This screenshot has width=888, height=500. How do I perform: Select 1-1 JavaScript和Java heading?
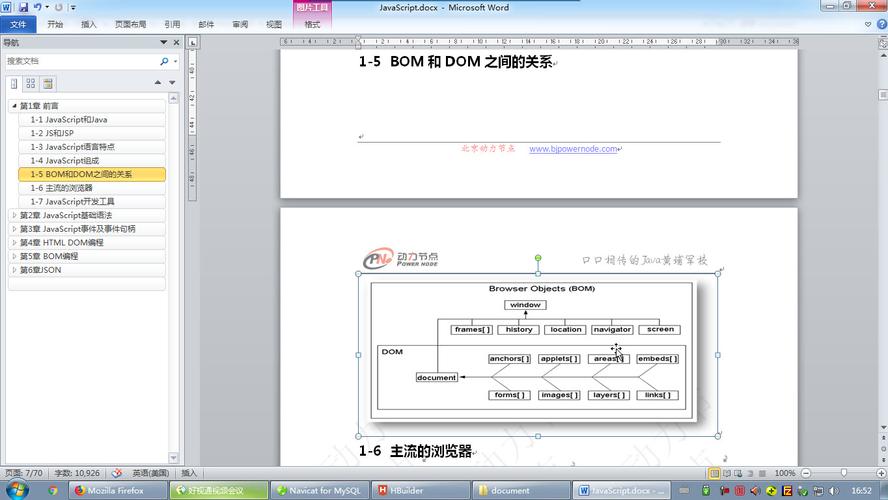pyautogui.click(x=92, y=119)
